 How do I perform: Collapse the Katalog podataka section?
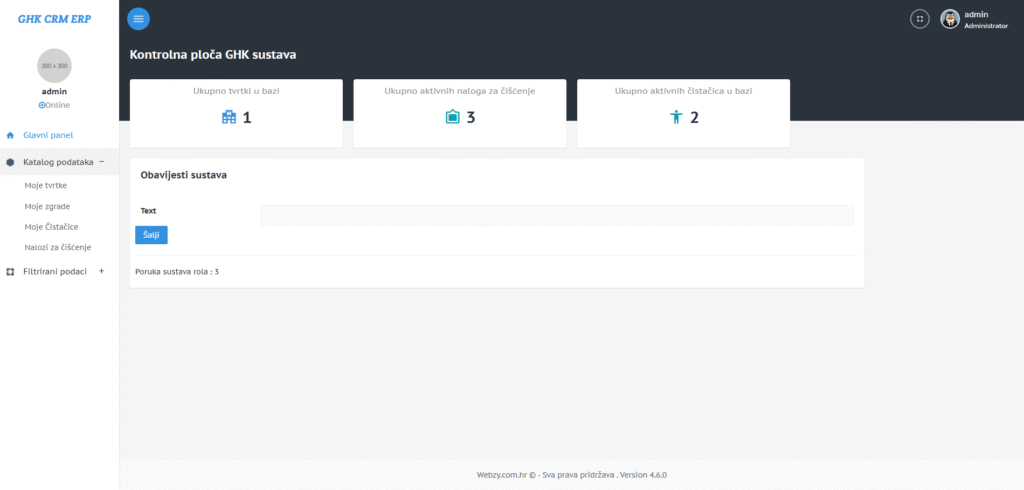[x=102, y=161]
